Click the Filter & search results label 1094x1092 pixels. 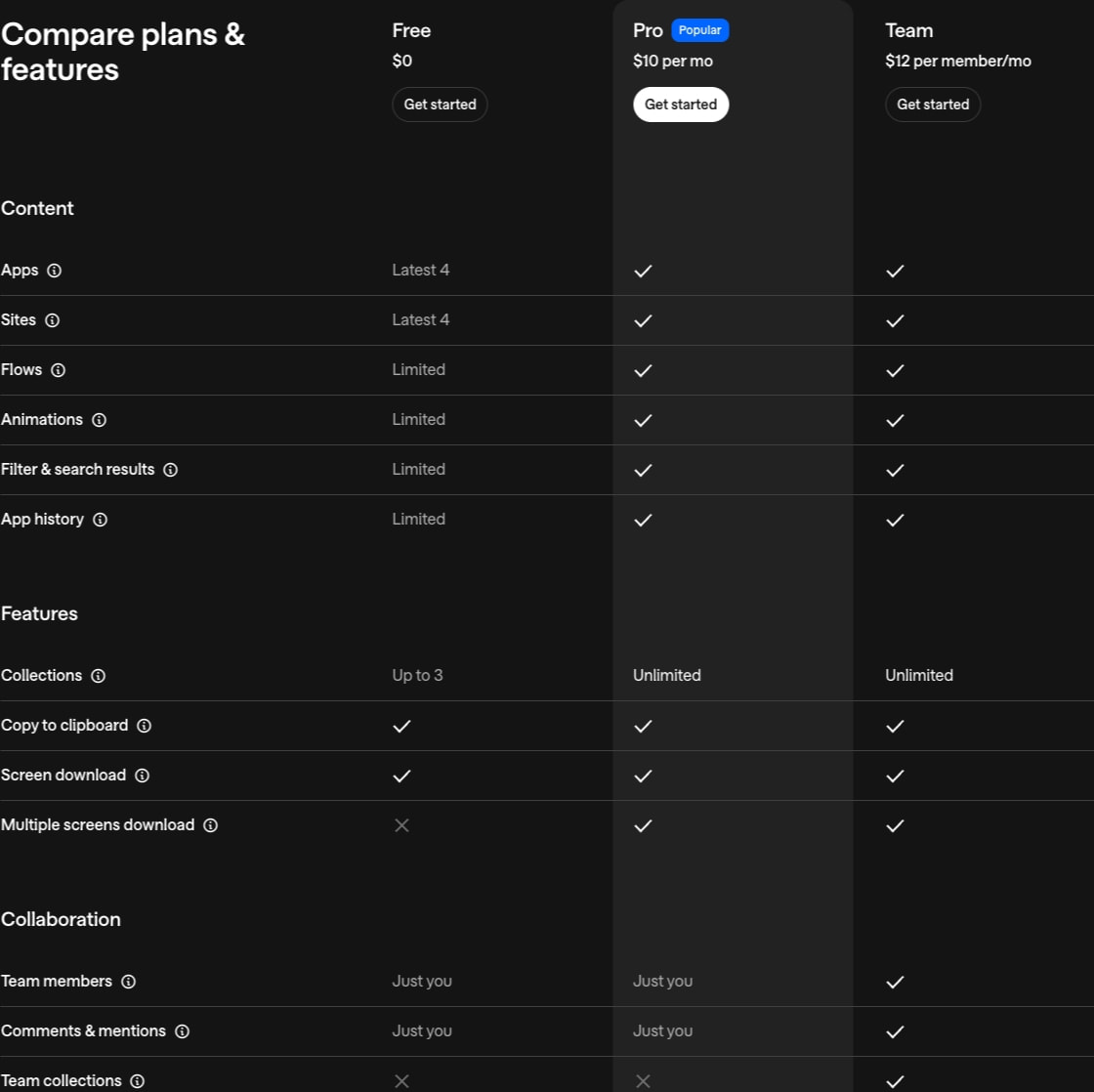tap(77, 470)
